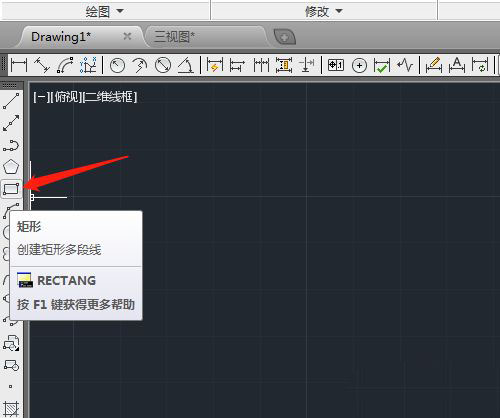Open the dimension Inspection tool
This screenshot has width=500, height=418.
382,65
